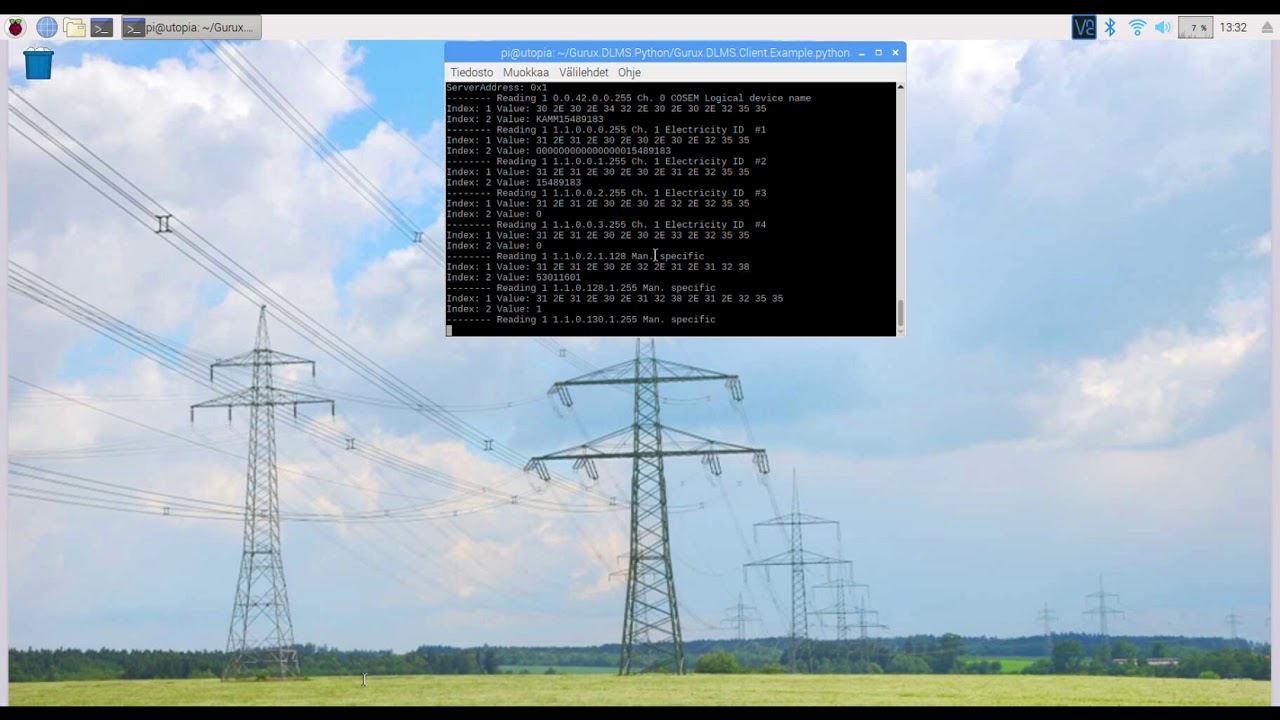Screen dimensions: 1280x720
Task: Click the 'Value: 0000000000000015489183' line
Action: [558, 150]
